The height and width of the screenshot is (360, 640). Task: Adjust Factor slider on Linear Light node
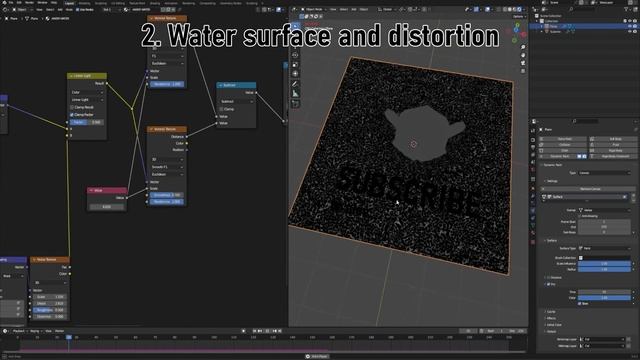87,122
